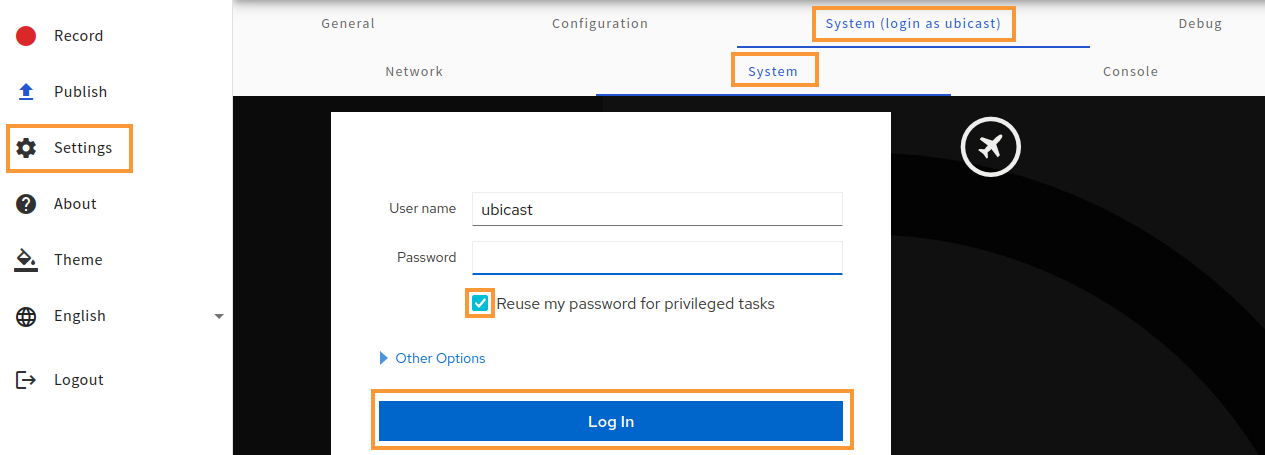Image resolution: width=1265 pixels, height=455 pixels.
Task: Click the Other Options link text
Action: point(441,358)
